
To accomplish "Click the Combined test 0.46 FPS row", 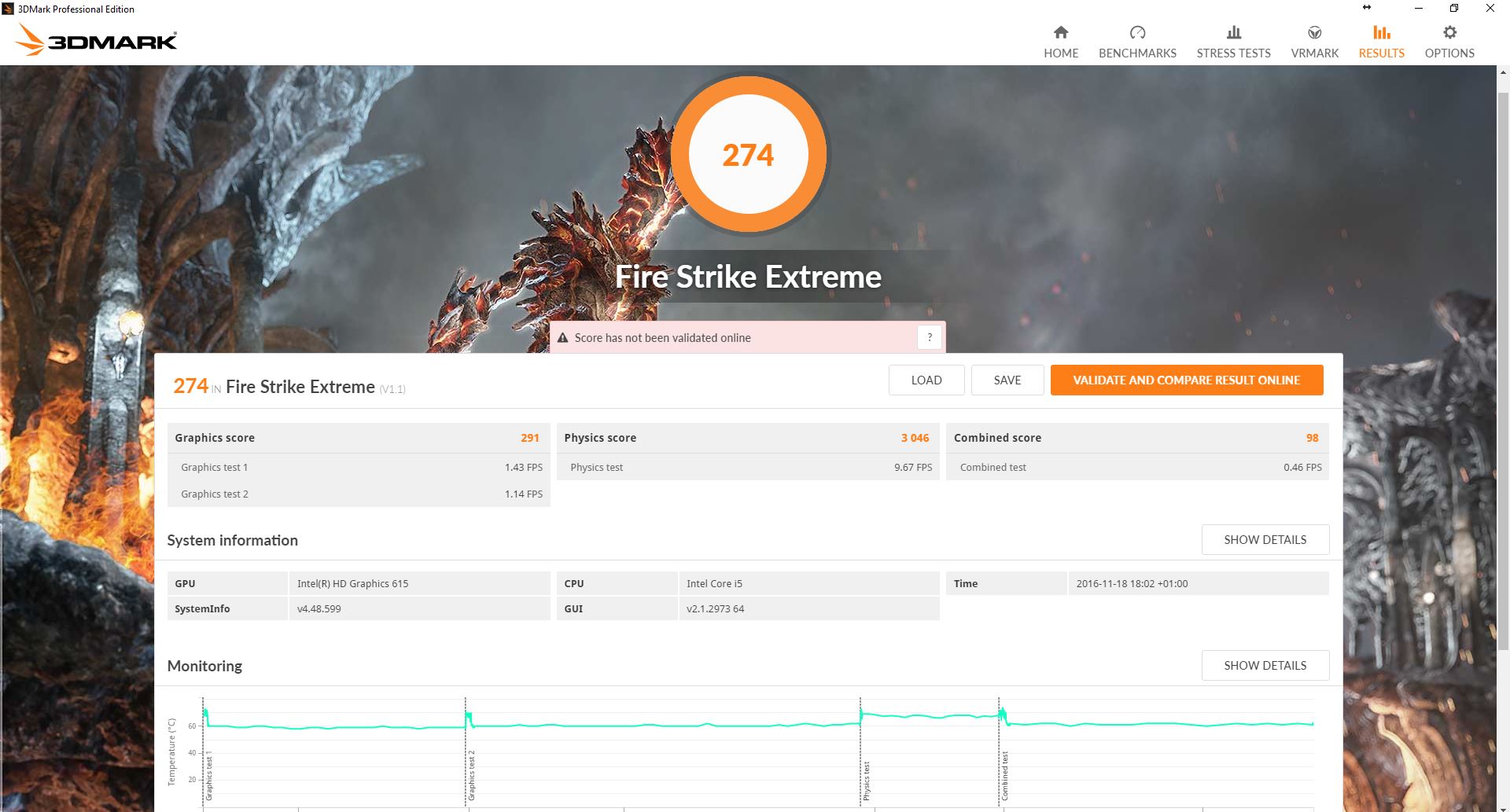I will coord(1137,467).
